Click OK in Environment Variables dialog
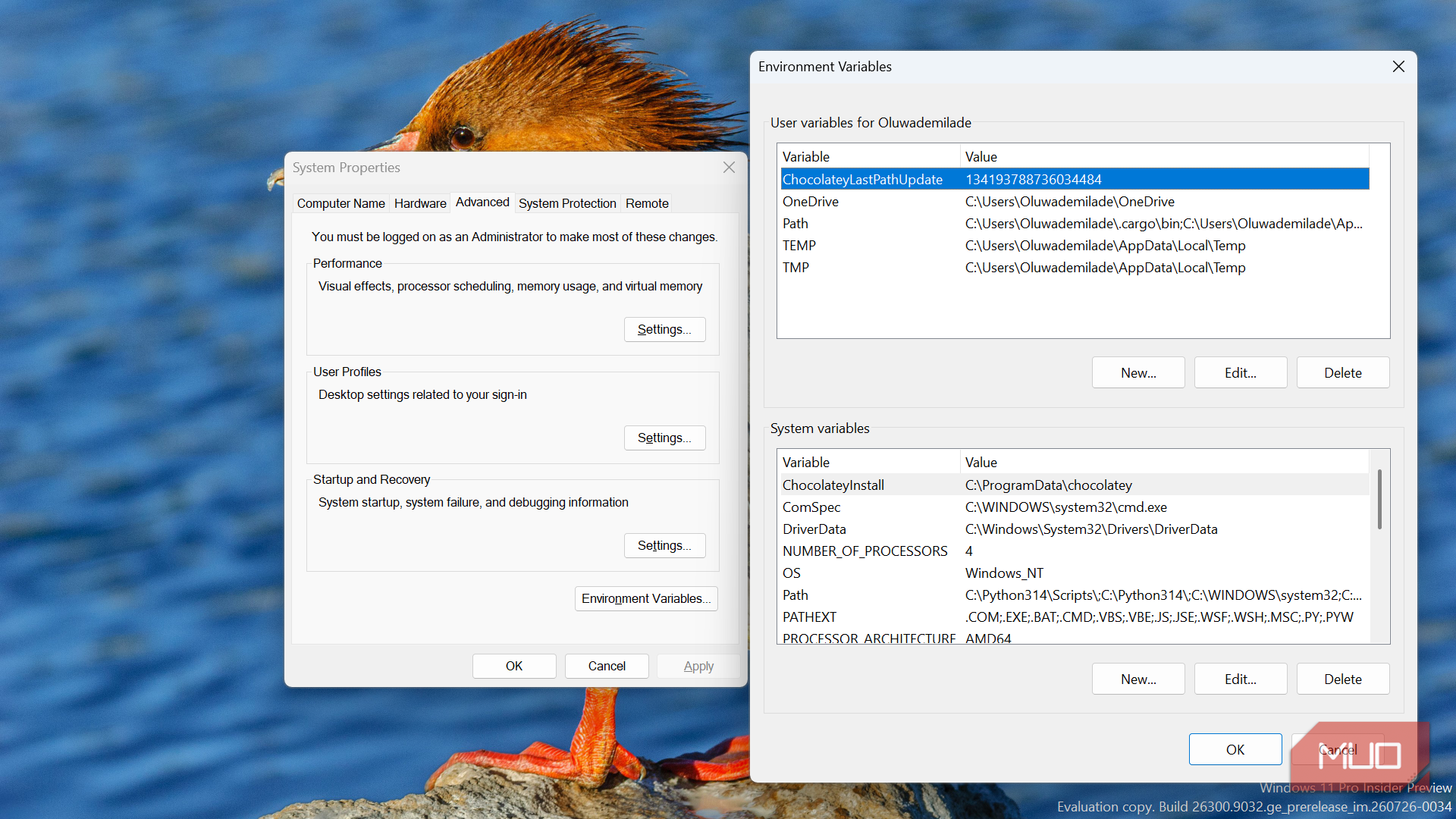This screenshot has width=1456, height=819. point(1235,750)
